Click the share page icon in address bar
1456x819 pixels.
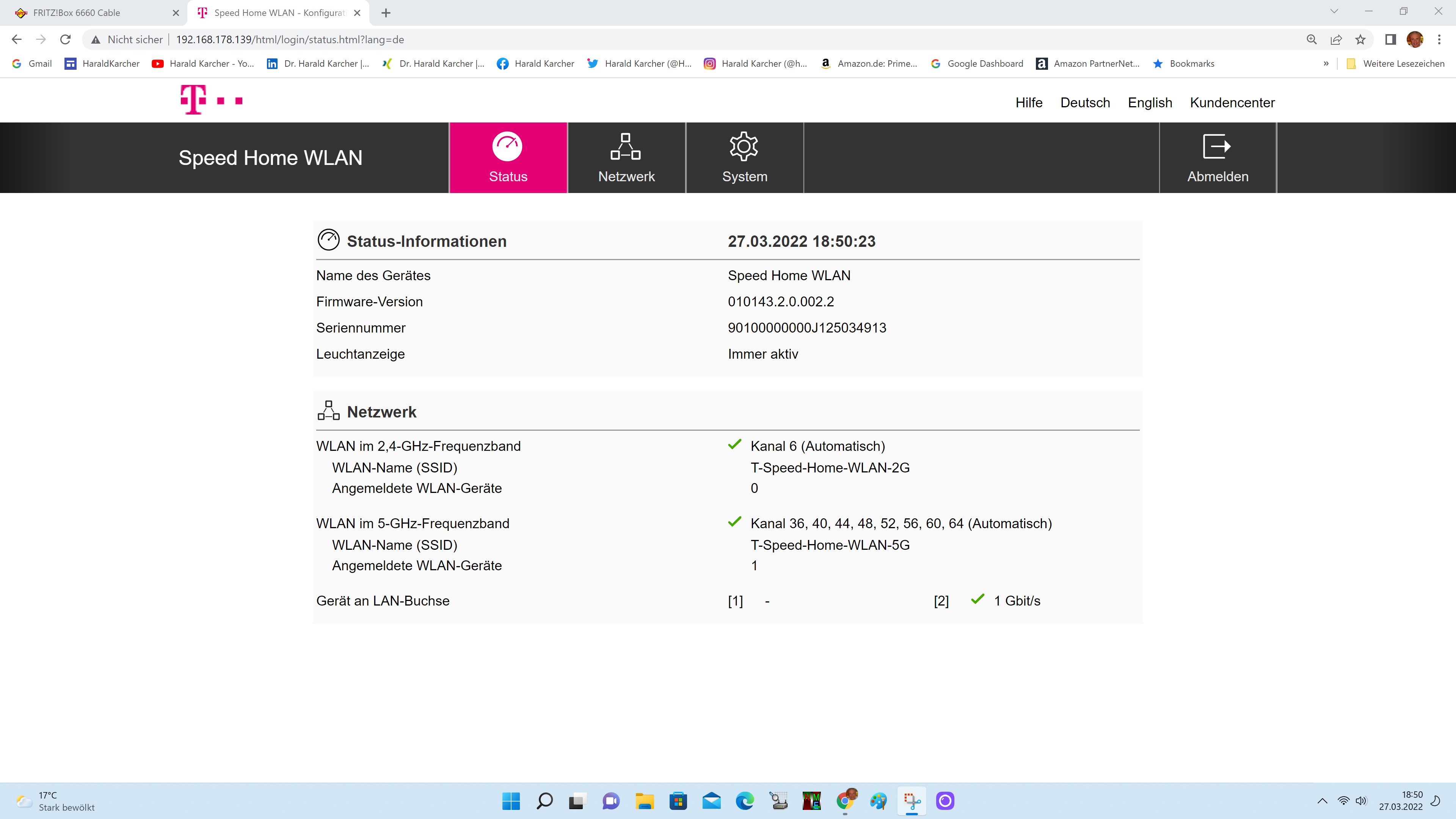(x=1336, y=39)
